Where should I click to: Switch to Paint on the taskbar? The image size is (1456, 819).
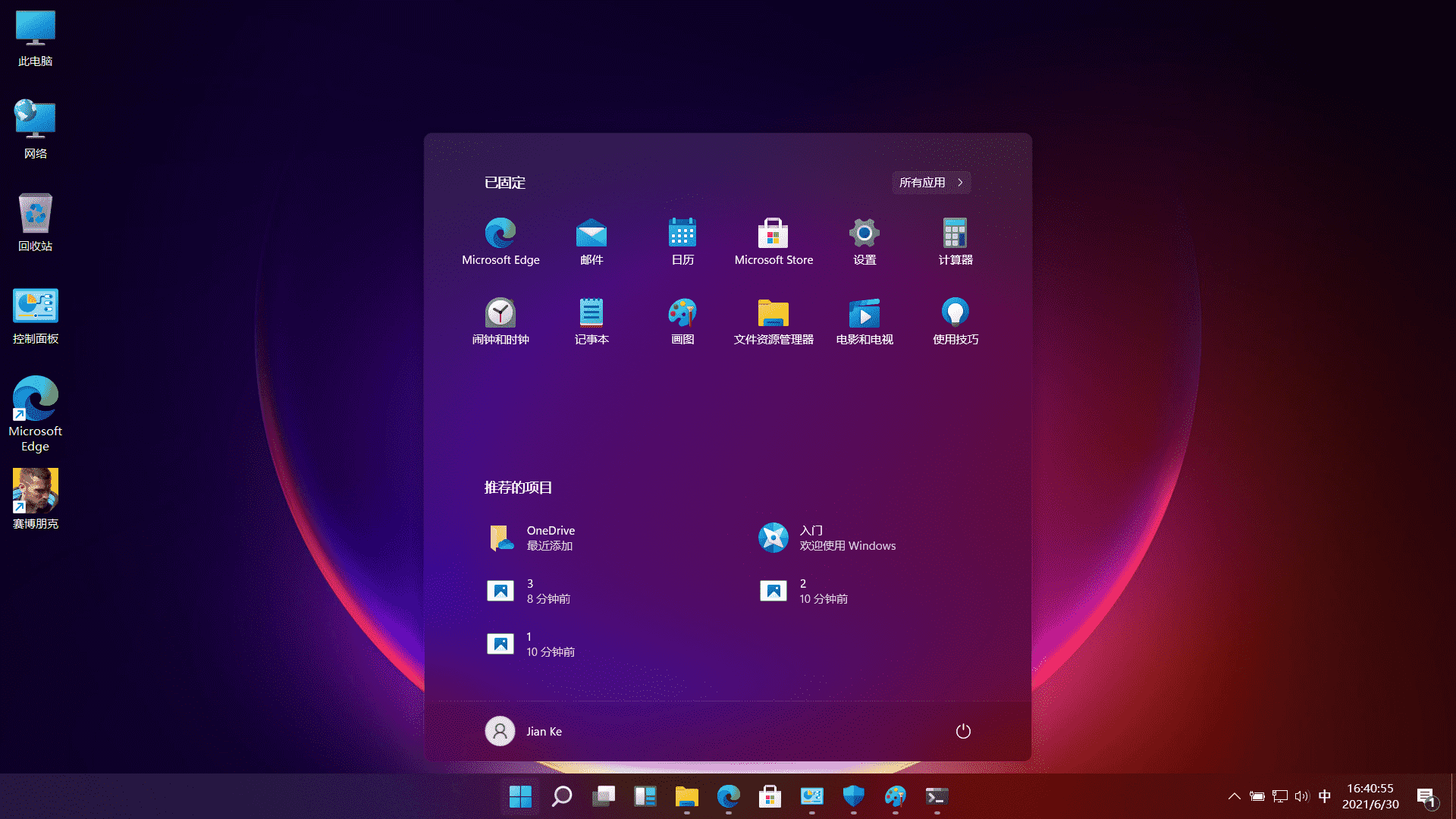coord(896,796)
